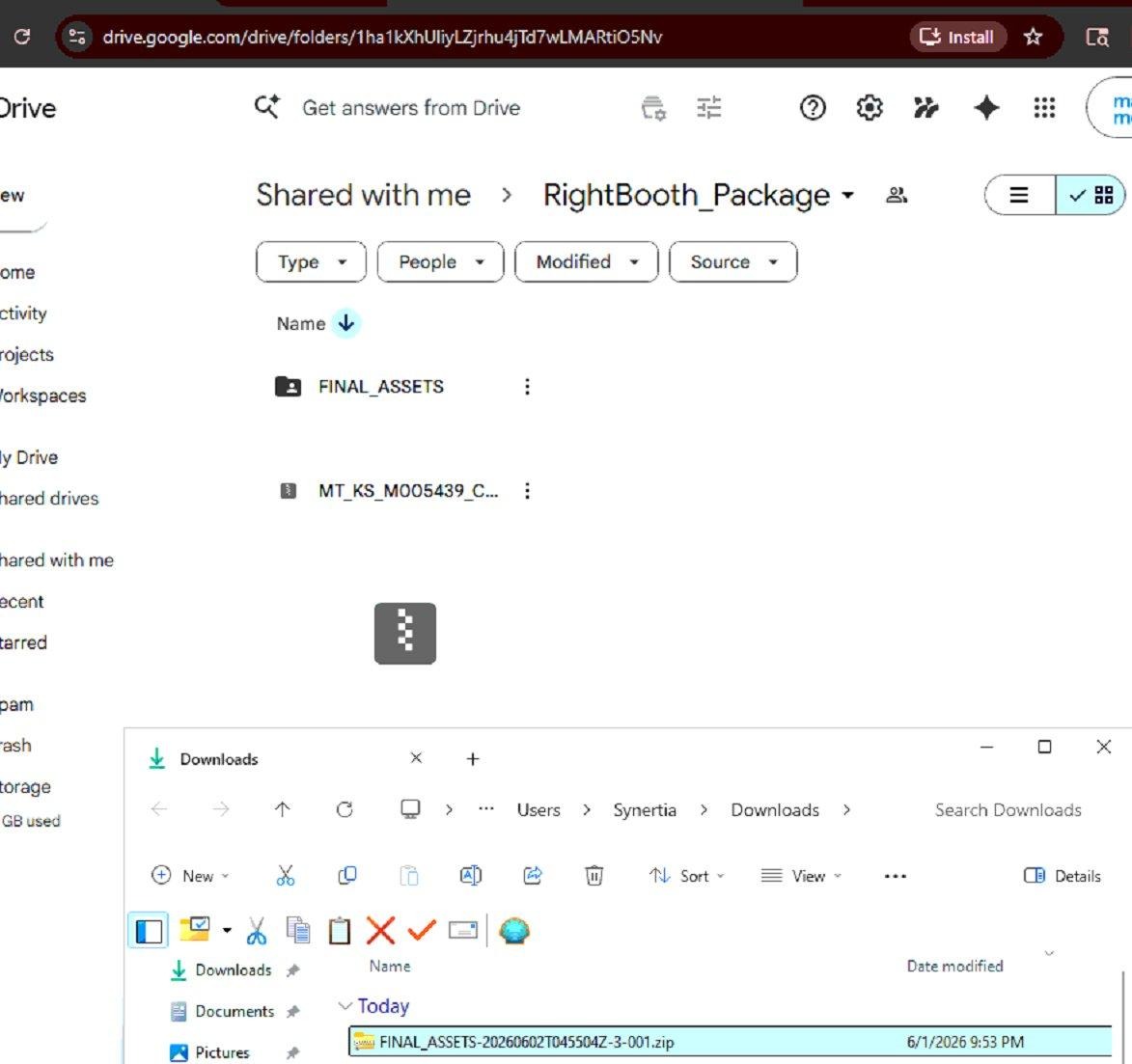Reload the page in the browser

22,37
